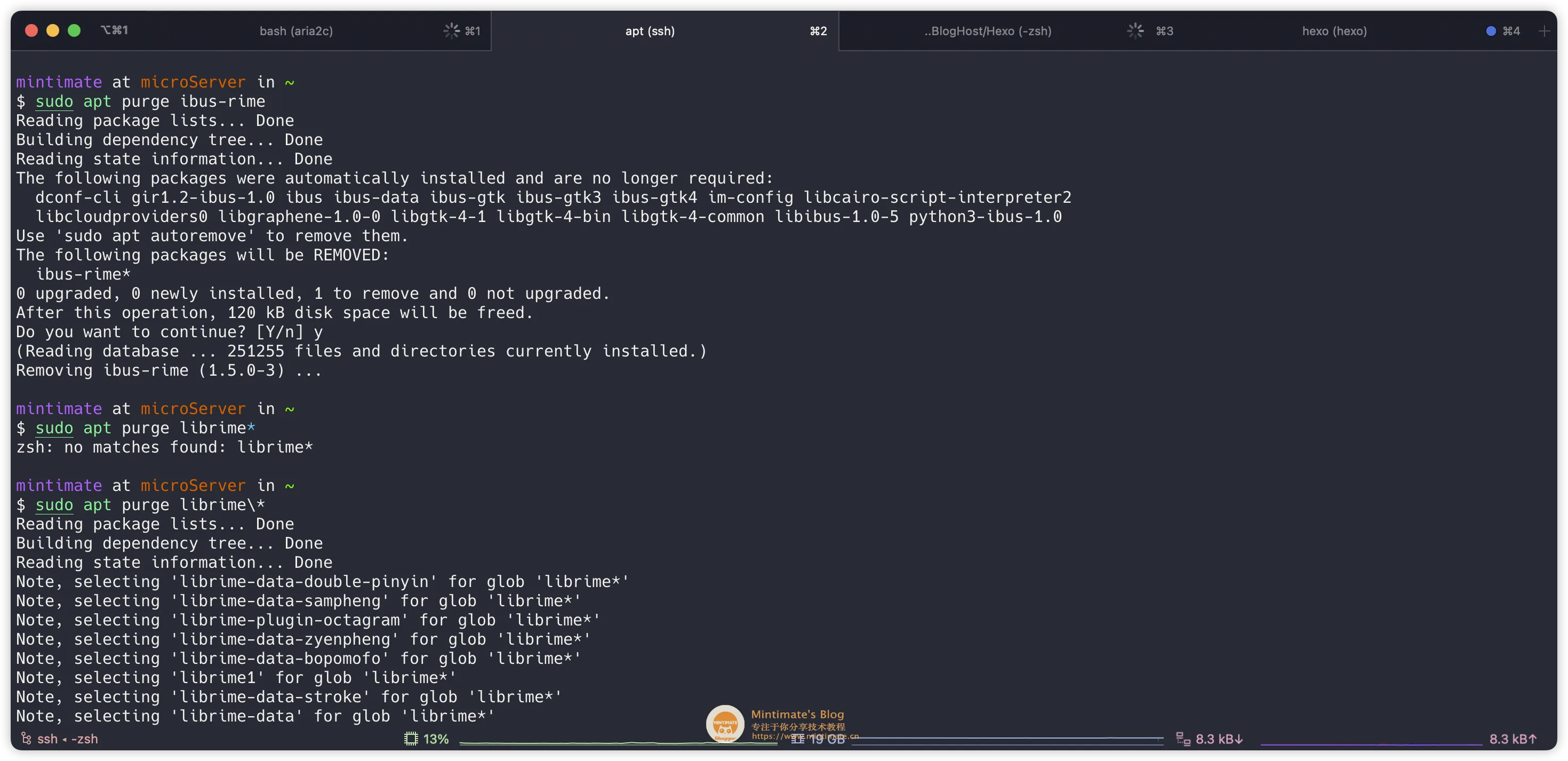Screen dimensions: 1568x761
Task: Click the CPU chip icon in status bar
Action: coord(411,739)
